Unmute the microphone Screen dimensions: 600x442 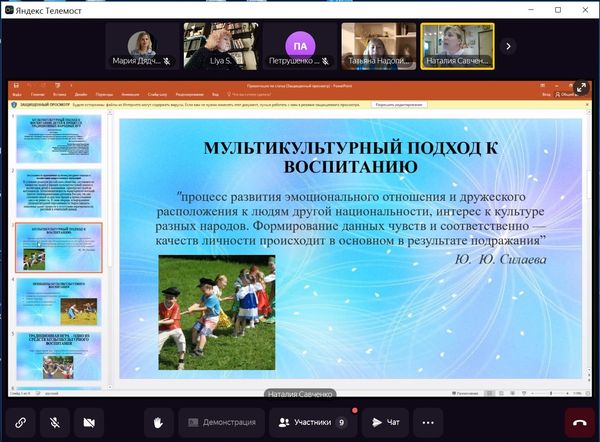56,422
